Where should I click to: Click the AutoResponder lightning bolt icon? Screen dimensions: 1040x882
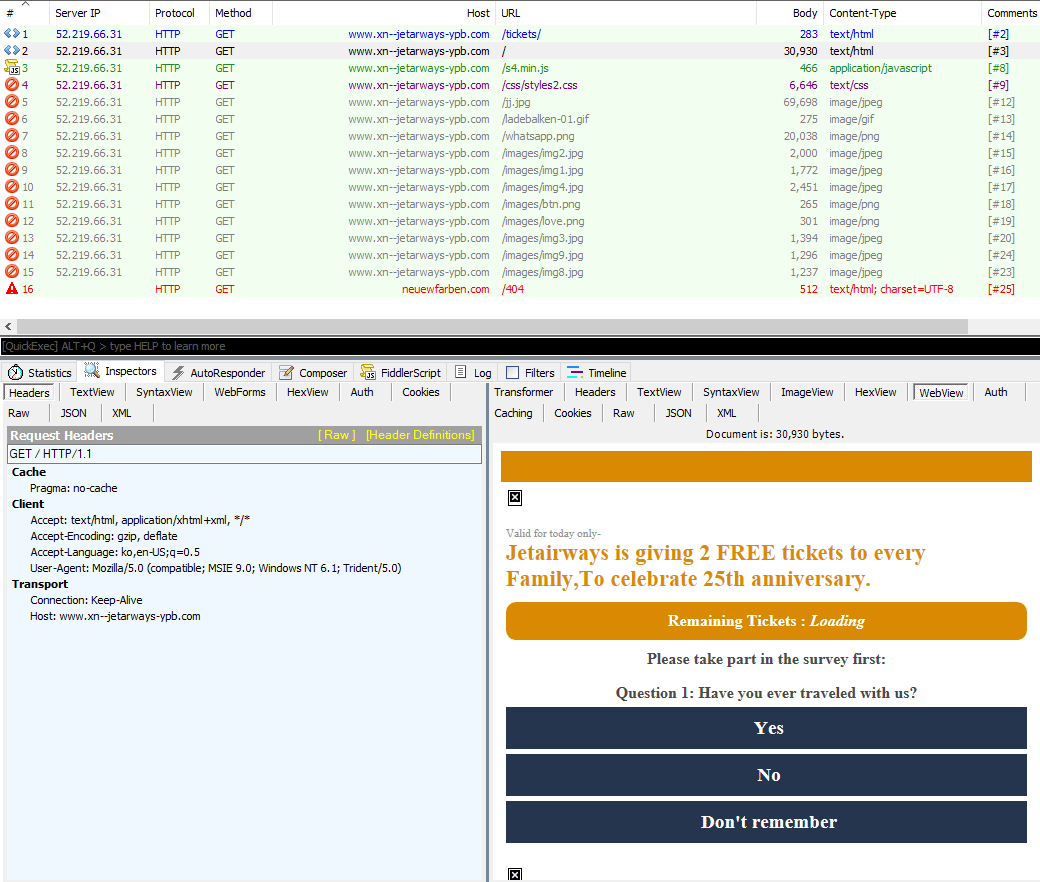pyautogui.click(x=178, y=373)
